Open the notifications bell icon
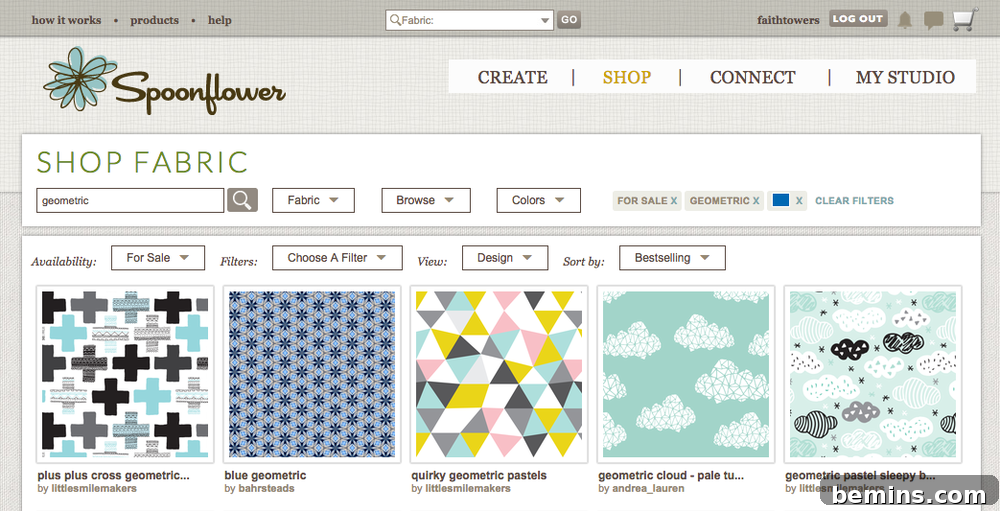The width and height of the screenshot is (1000, 511). [x=905, y=20]
